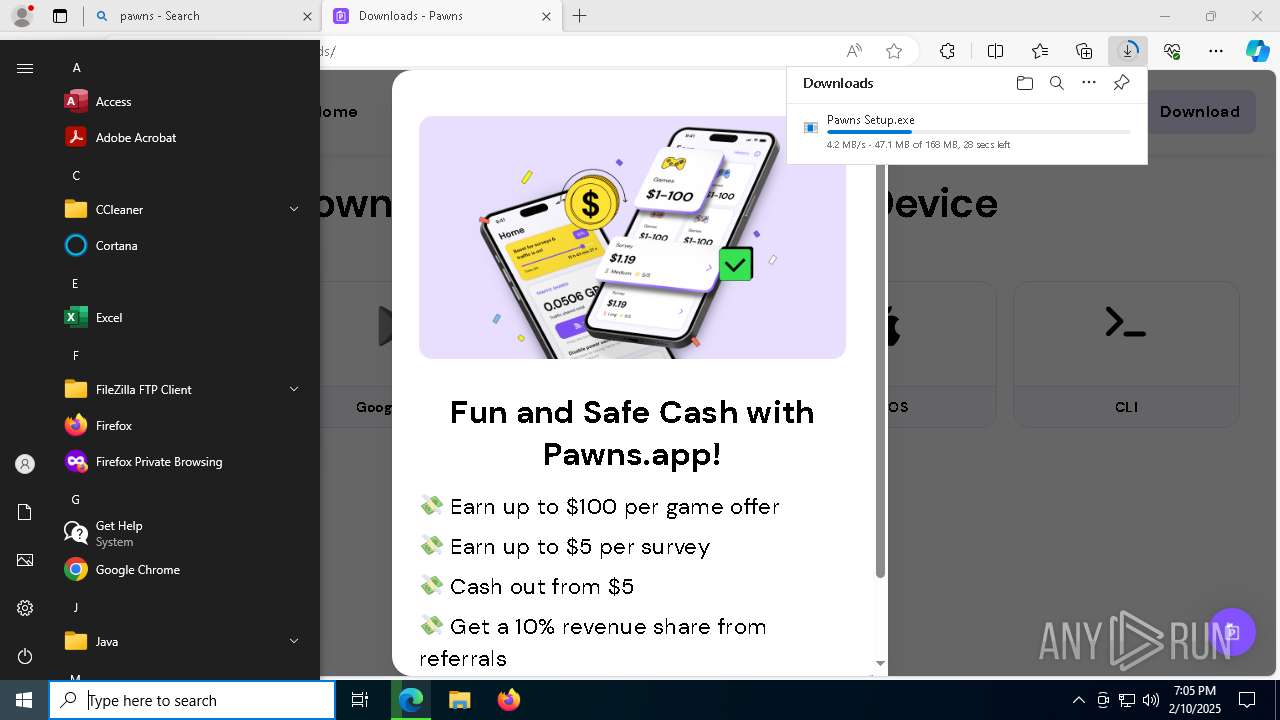The width and height of the screenshot is (1280, 720).
Task: Launch Firefox from the Start app list
Action: [184, 426]
